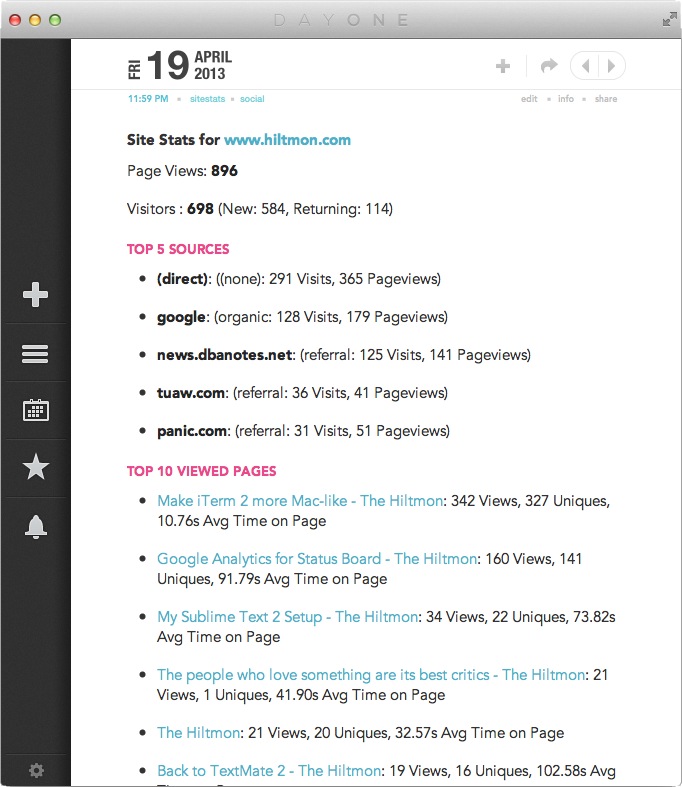This screenshot has width=682, height=787.
Task: Open Make iTerm 2 more Mac-like link
Action: 300,501
